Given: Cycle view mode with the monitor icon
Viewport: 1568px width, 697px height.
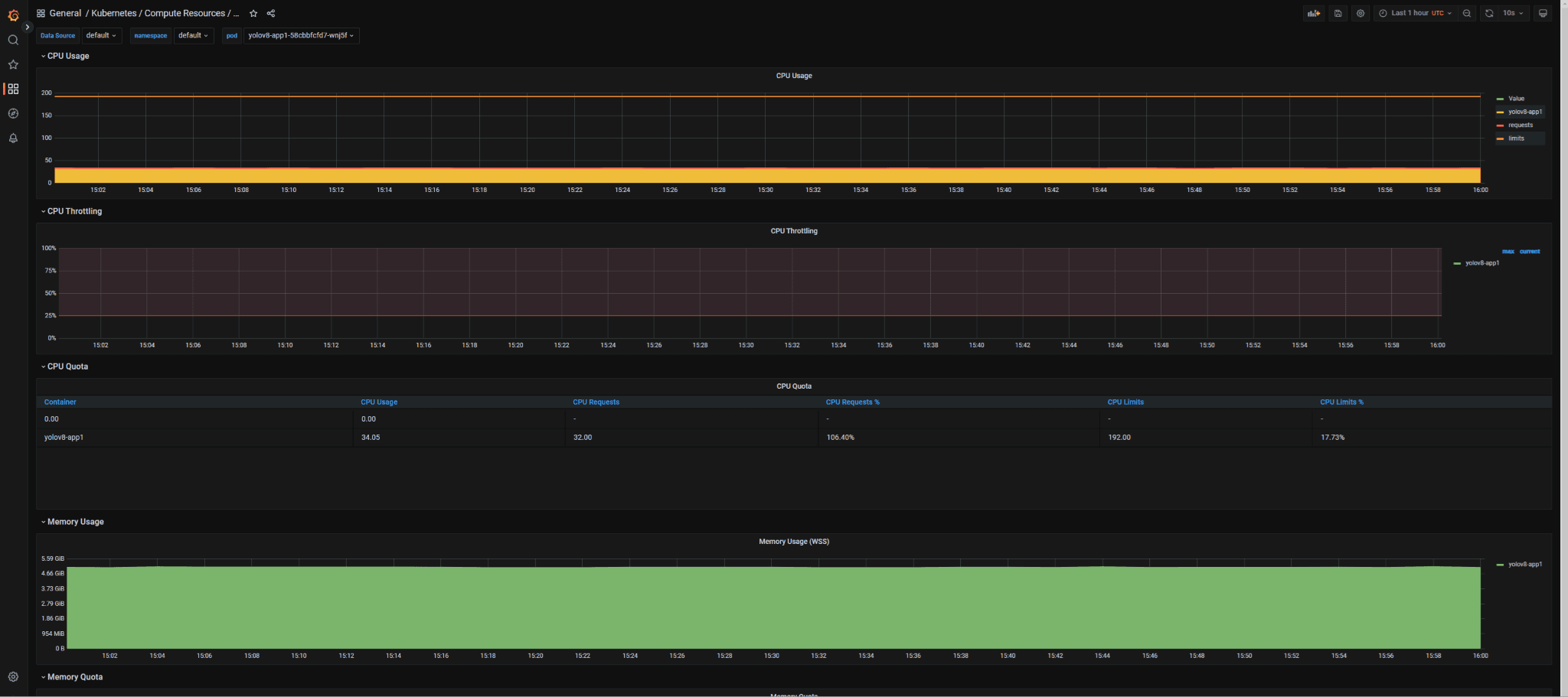Looking at the screenshot, I should (x=1543, y=13).
